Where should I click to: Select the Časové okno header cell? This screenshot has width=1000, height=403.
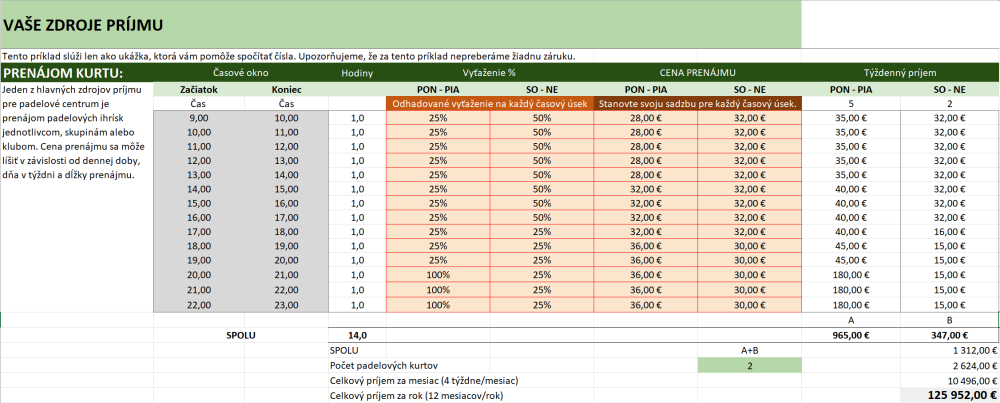[x=240, y=73]
